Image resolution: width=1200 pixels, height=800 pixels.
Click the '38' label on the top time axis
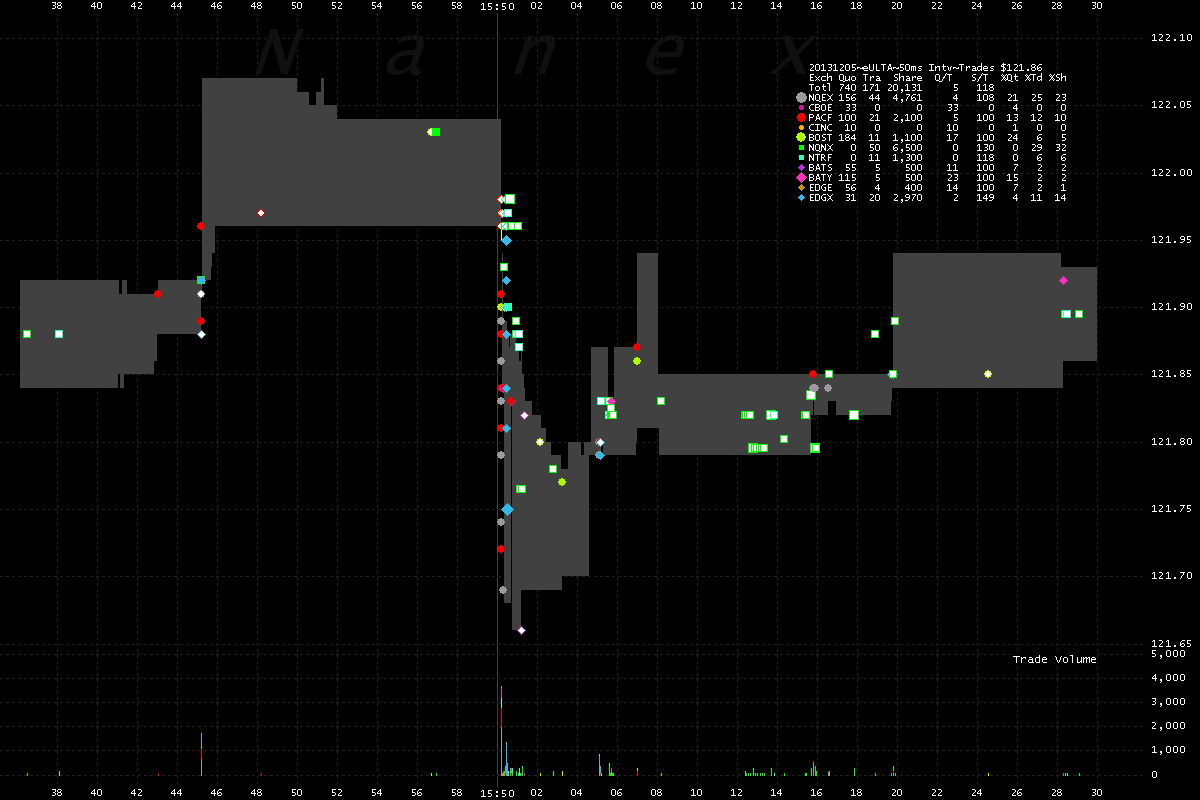point(56,6)
